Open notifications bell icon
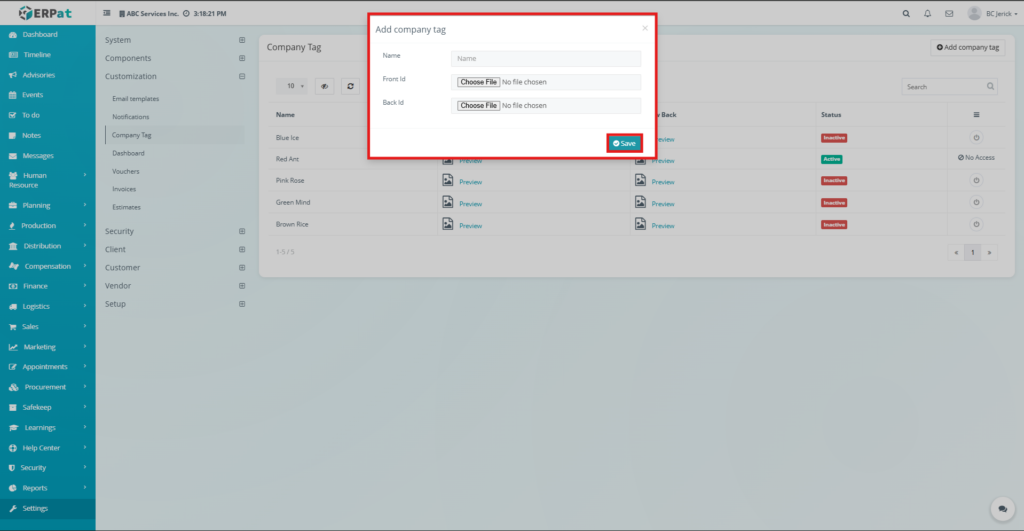This screenshot has width=1024, height=531. pyautogui.click(x=927, y=14)
